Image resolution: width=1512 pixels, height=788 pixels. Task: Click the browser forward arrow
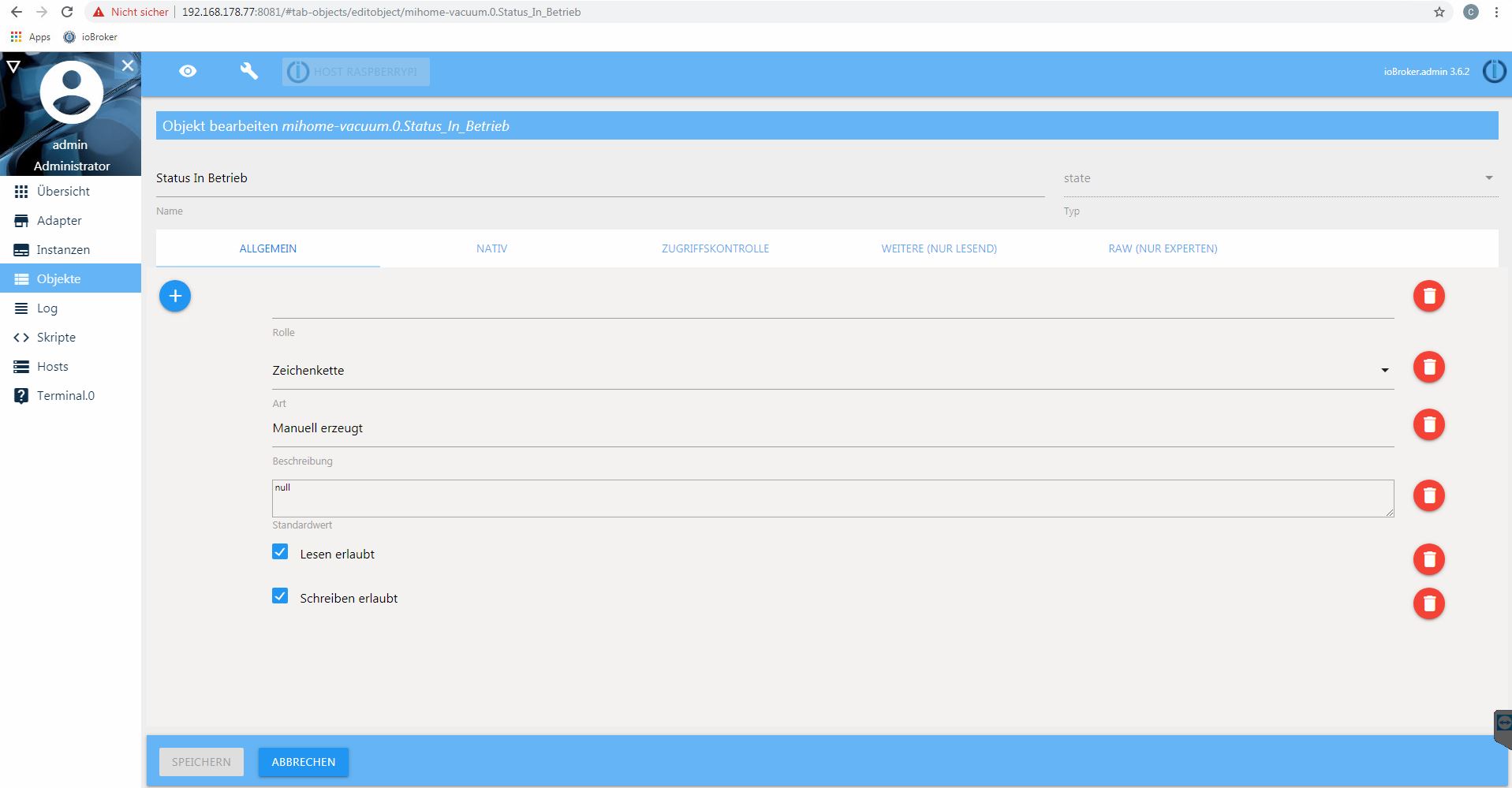42,12
